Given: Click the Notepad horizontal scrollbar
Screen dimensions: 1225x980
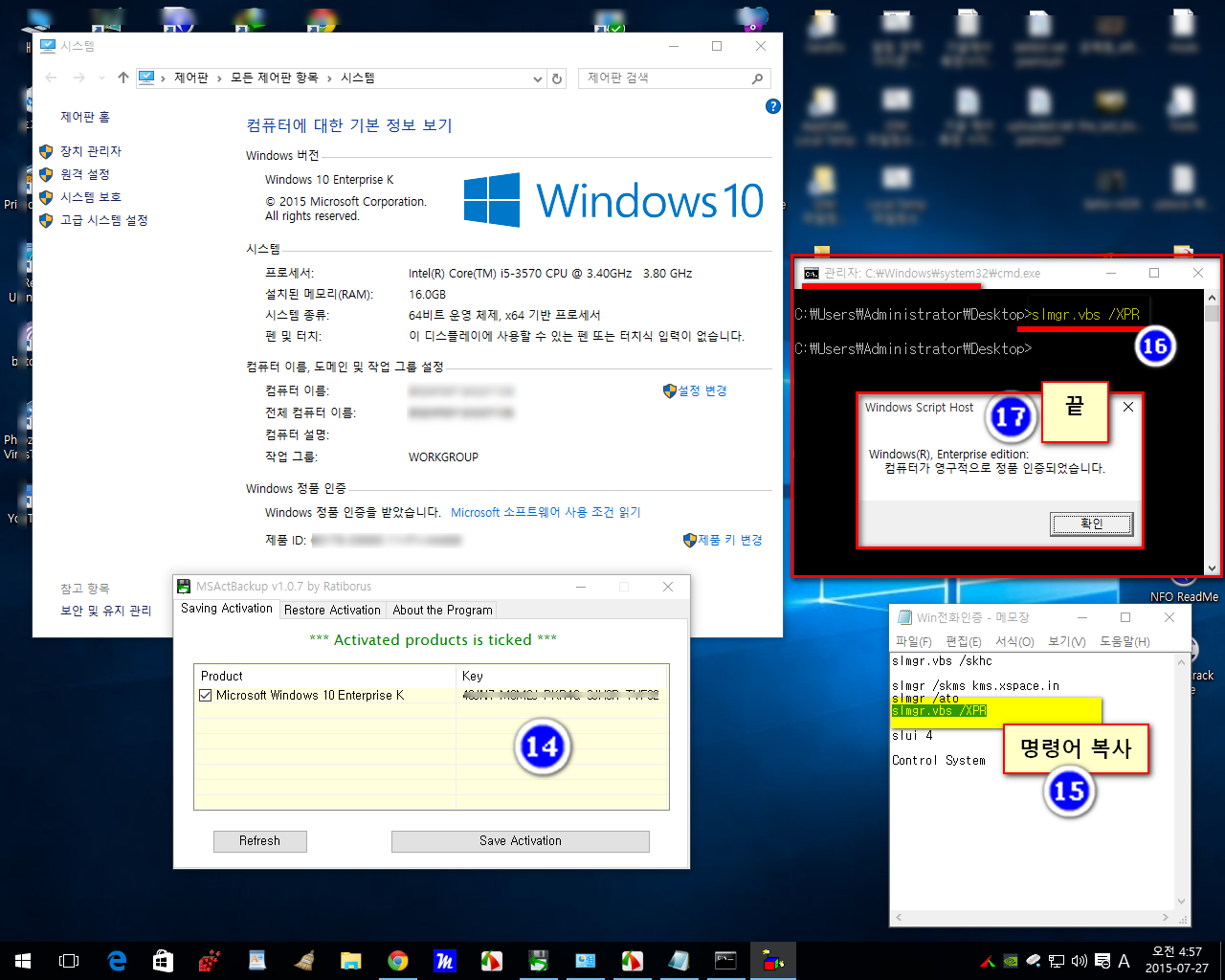Looking at the screenshot, I should (x=1033, y=917).
